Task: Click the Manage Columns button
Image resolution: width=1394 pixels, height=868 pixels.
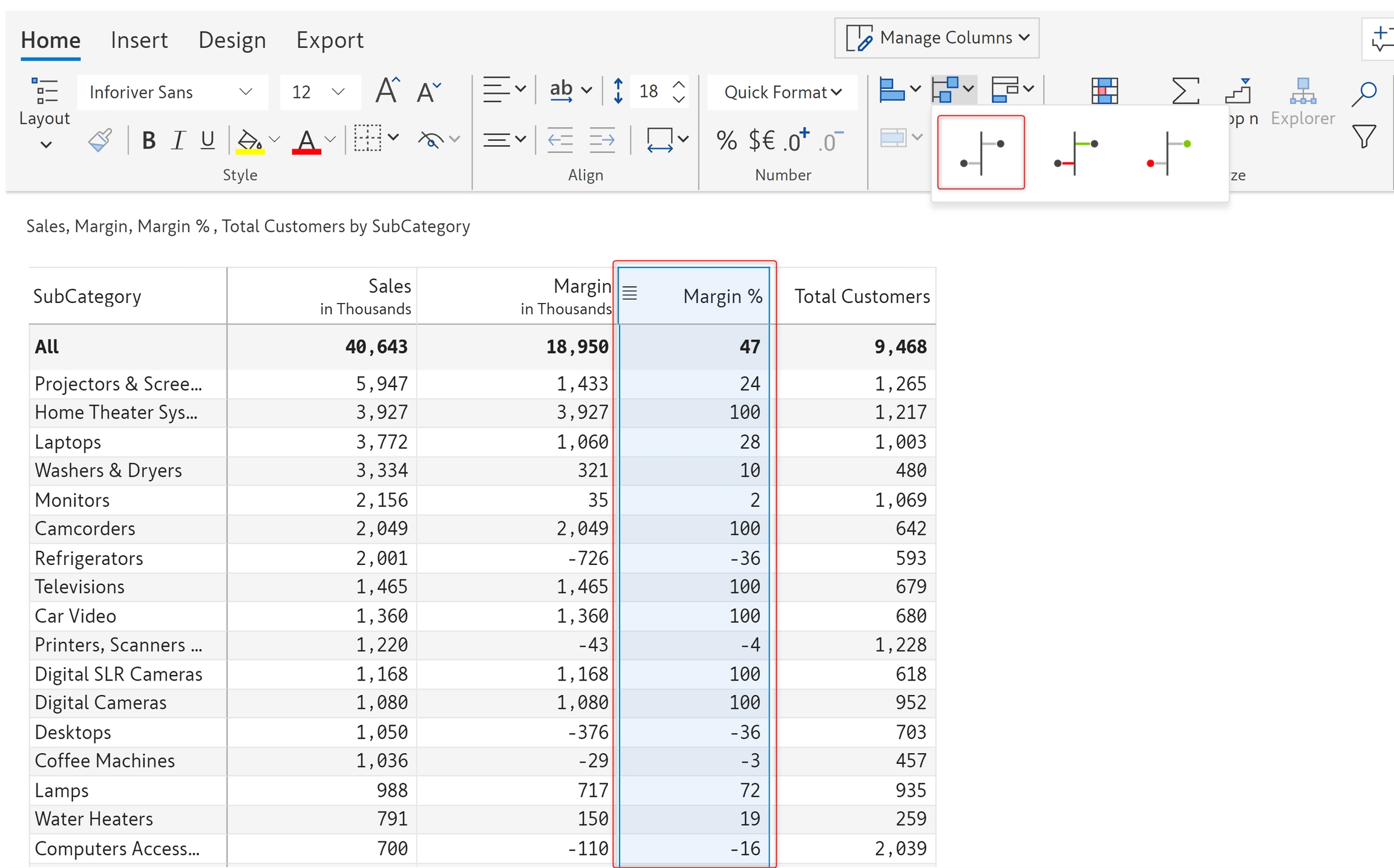Action: click(937, 38)
